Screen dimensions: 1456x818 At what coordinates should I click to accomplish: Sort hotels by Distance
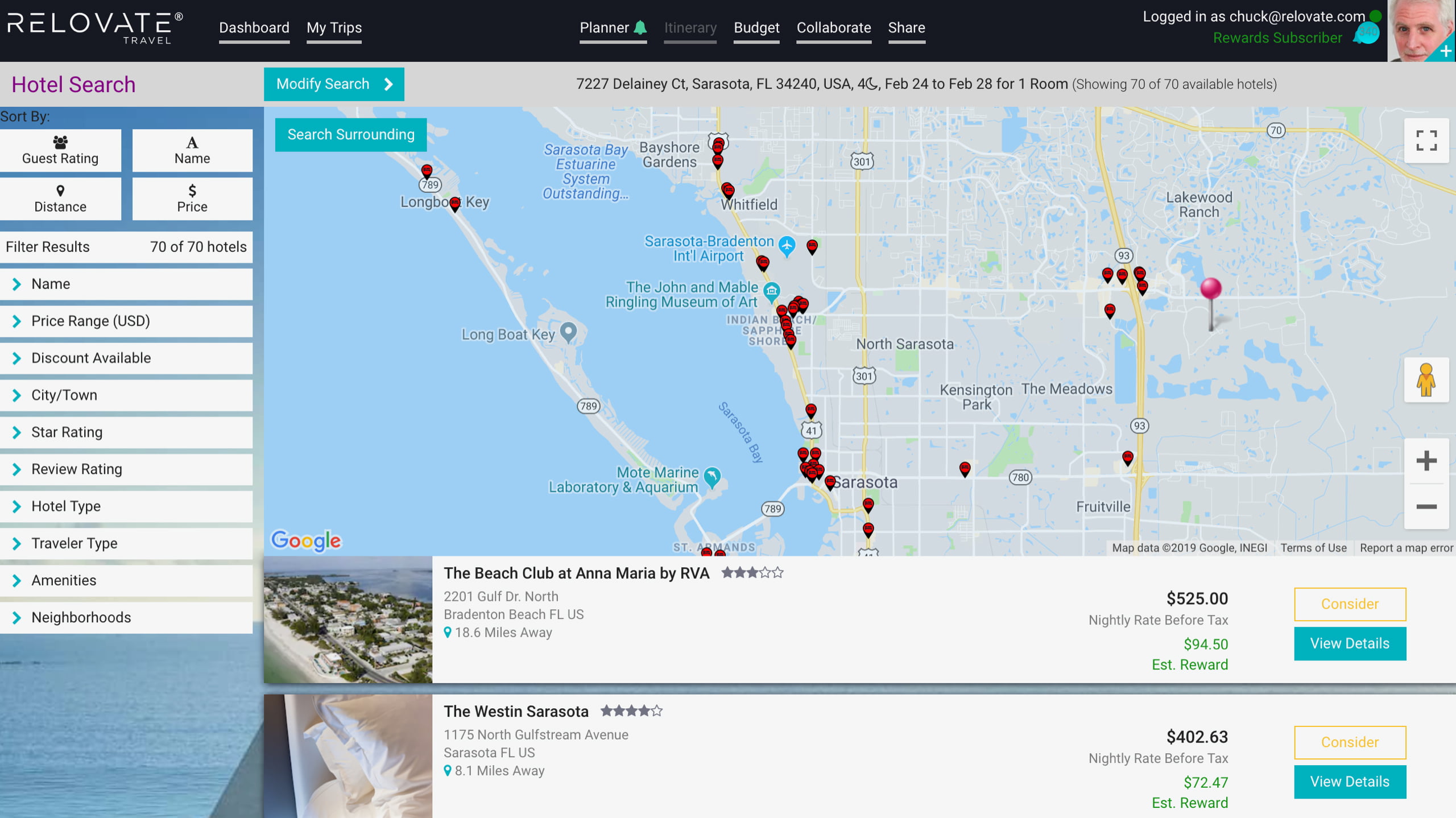[x=60, y=199]
